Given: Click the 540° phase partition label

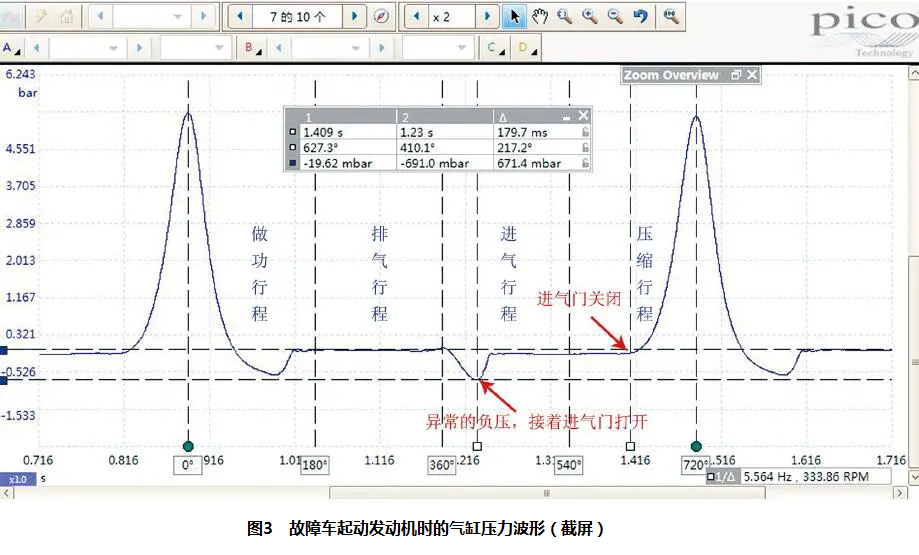Looking at the screenshot, I should coord(569,465).
